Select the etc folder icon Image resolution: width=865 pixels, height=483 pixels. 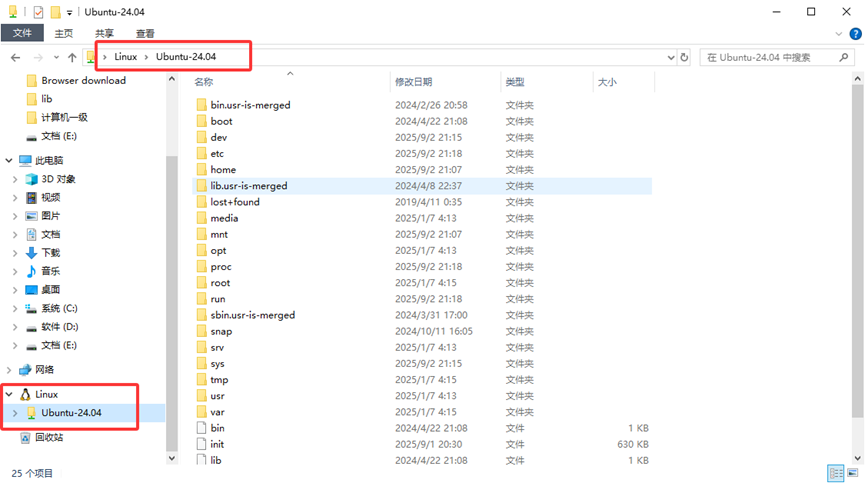point(201,153)
